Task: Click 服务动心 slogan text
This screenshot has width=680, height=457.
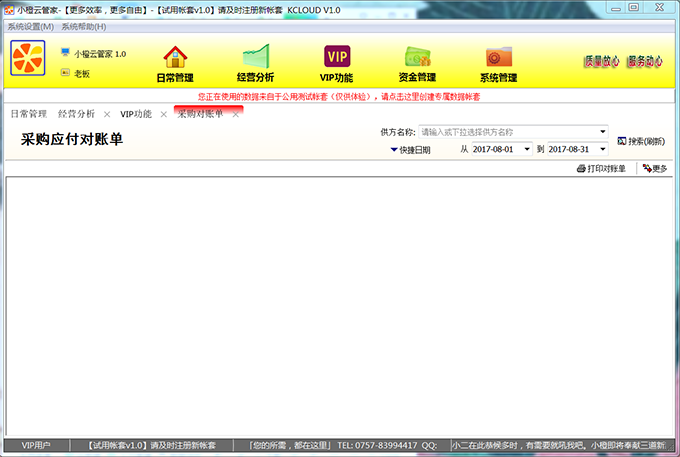Action: pos(645,62)
